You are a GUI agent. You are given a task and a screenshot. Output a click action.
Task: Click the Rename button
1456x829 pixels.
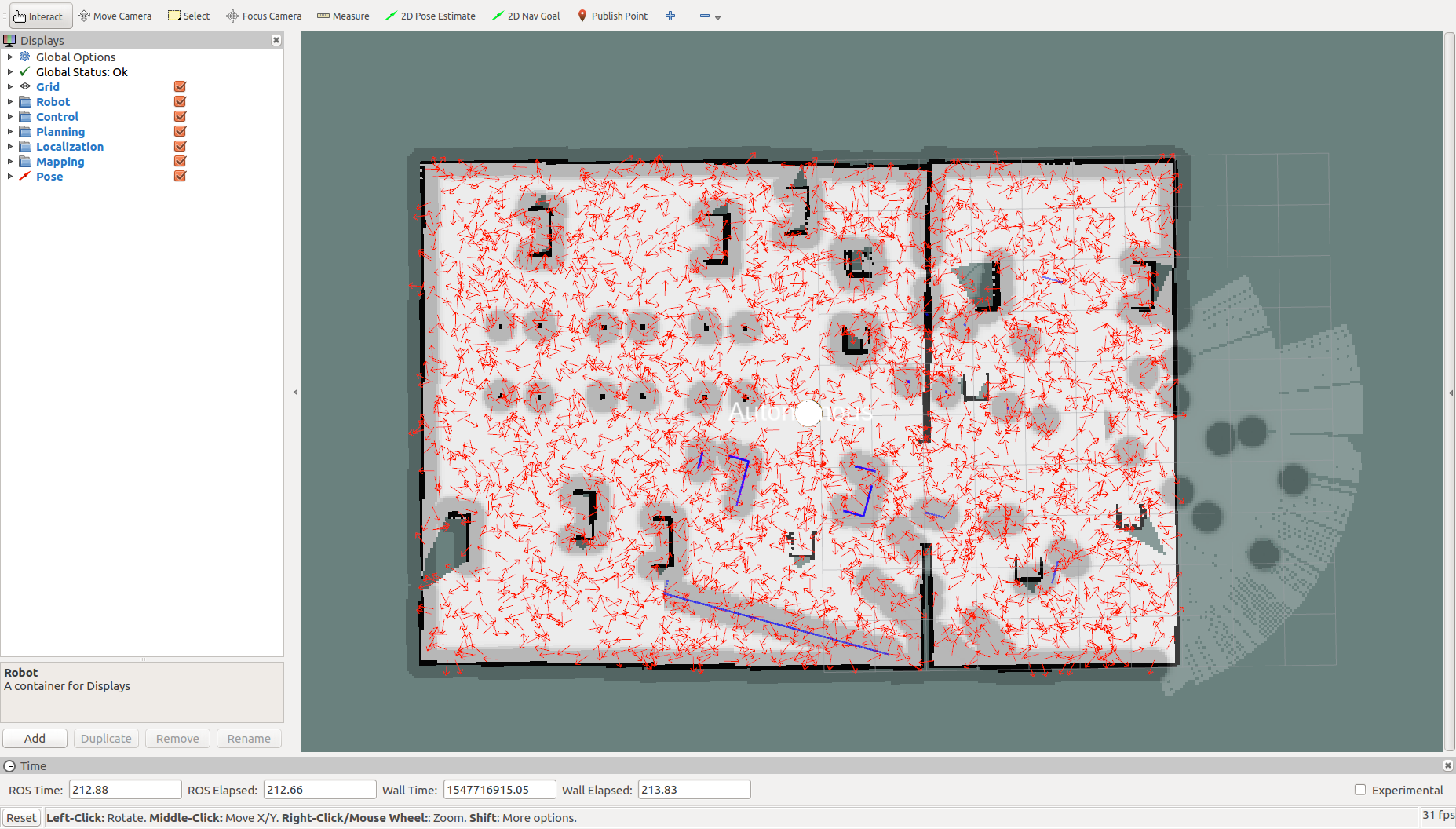(249, 738)
